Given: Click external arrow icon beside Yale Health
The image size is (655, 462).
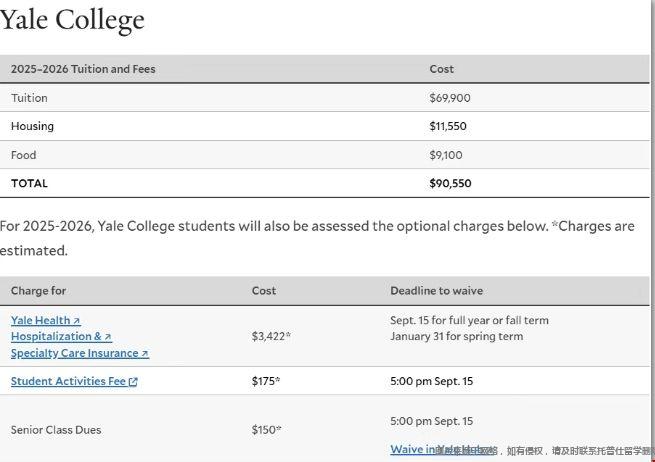Looking at the screenshot, I should [x=77, y=321].
